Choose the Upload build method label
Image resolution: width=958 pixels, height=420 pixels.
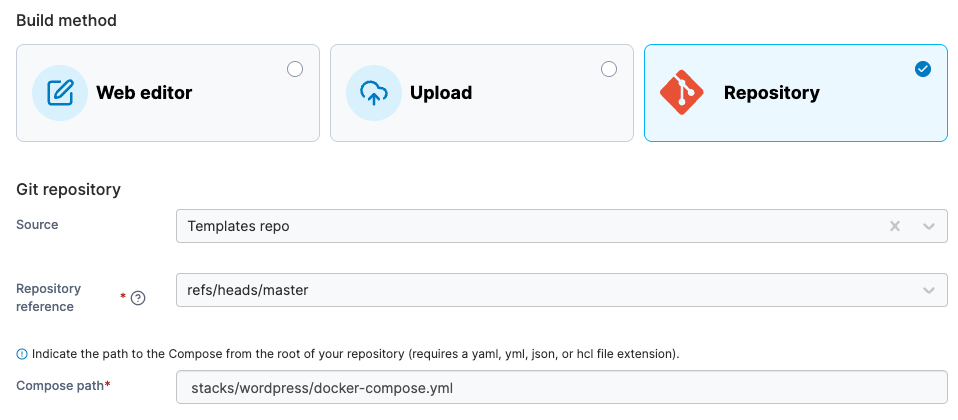pyautogui.click(x=441, y=93)
